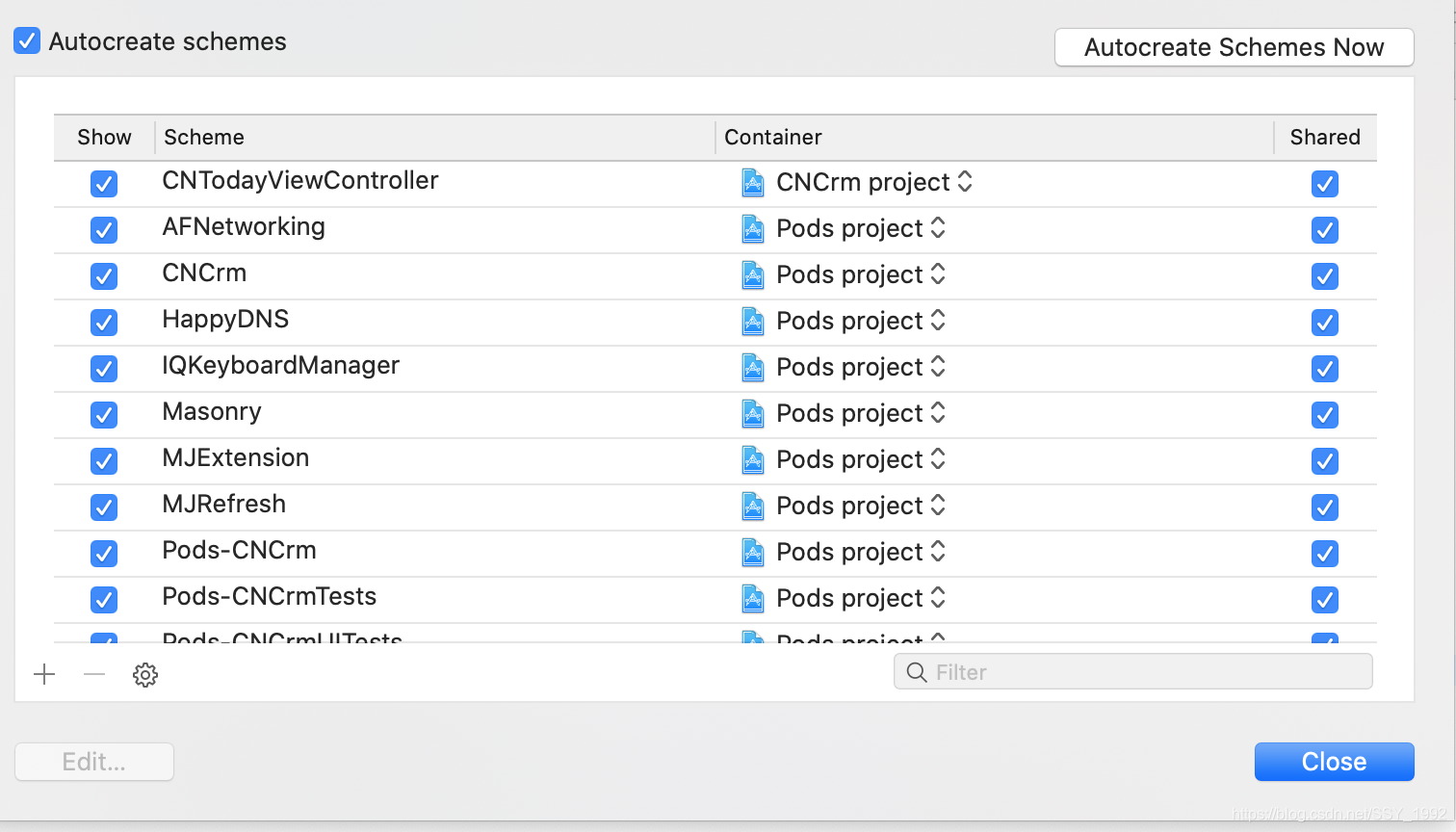Image resolution: width=1456 pixels, height=832 pixels.
Task: Select the HappyDNS scheme name
Action: tap(225, 319)
